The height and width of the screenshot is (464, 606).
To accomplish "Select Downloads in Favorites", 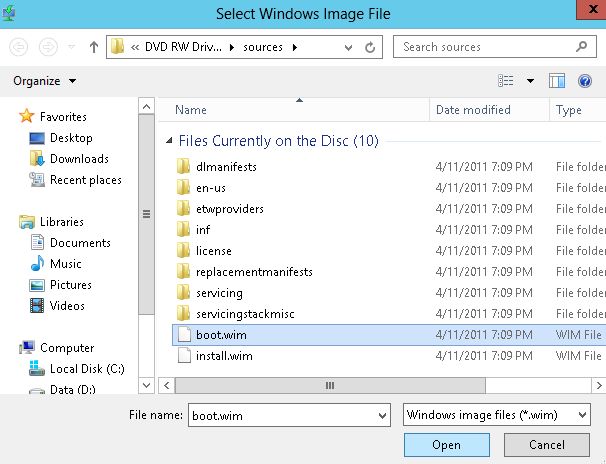I will (x=79, y=159).
